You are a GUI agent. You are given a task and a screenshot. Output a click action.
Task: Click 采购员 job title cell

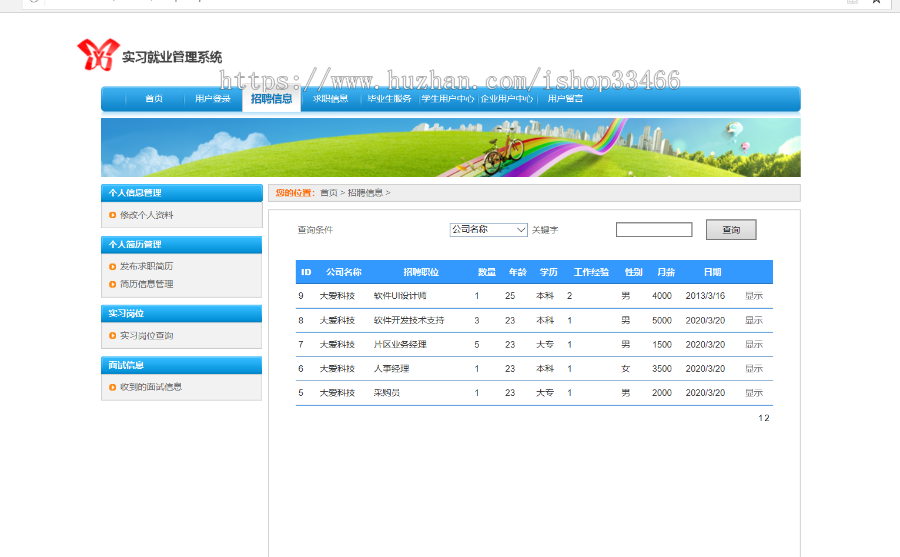point(387,393)
